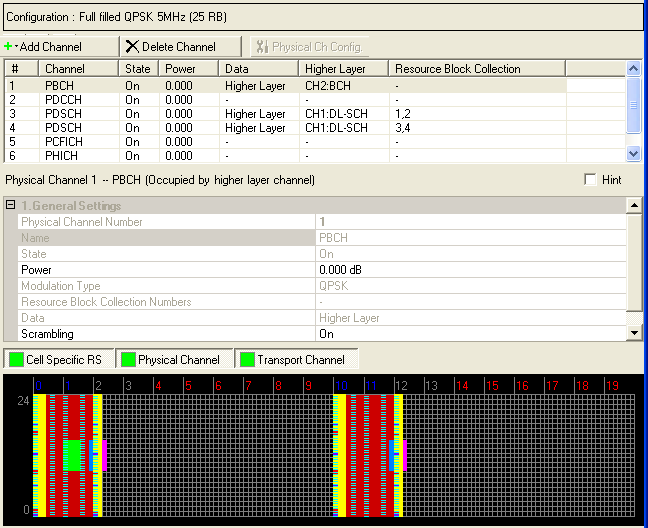
Task: Click the Resource Block Collection column header
Action: pyautogui.click(x=477, y=69)
